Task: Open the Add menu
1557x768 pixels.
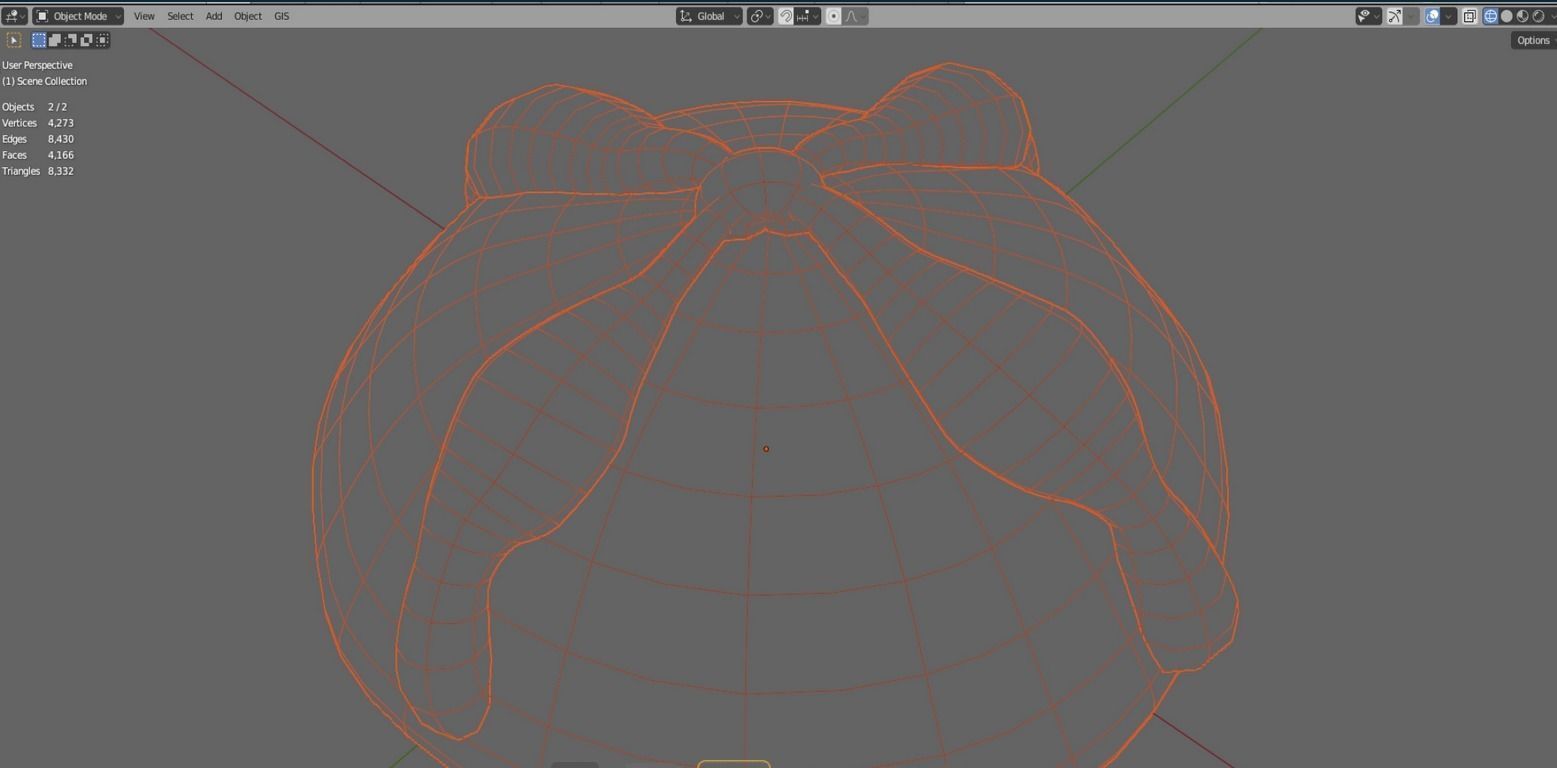Action: tap(214, 16)
